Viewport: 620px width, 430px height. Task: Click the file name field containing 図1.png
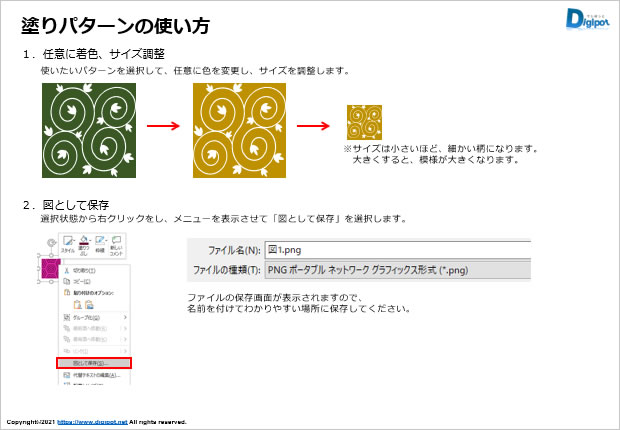tap(397, 248)
